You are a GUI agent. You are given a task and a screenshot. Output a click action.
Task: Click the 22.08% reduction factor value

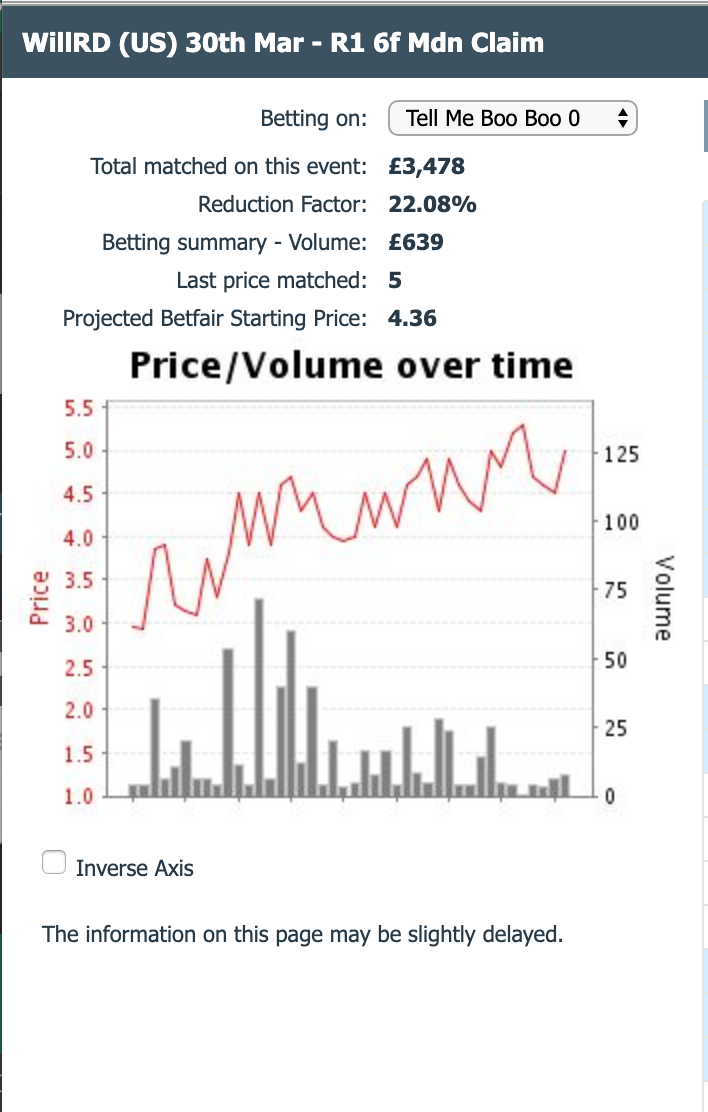tap(432, 204)
